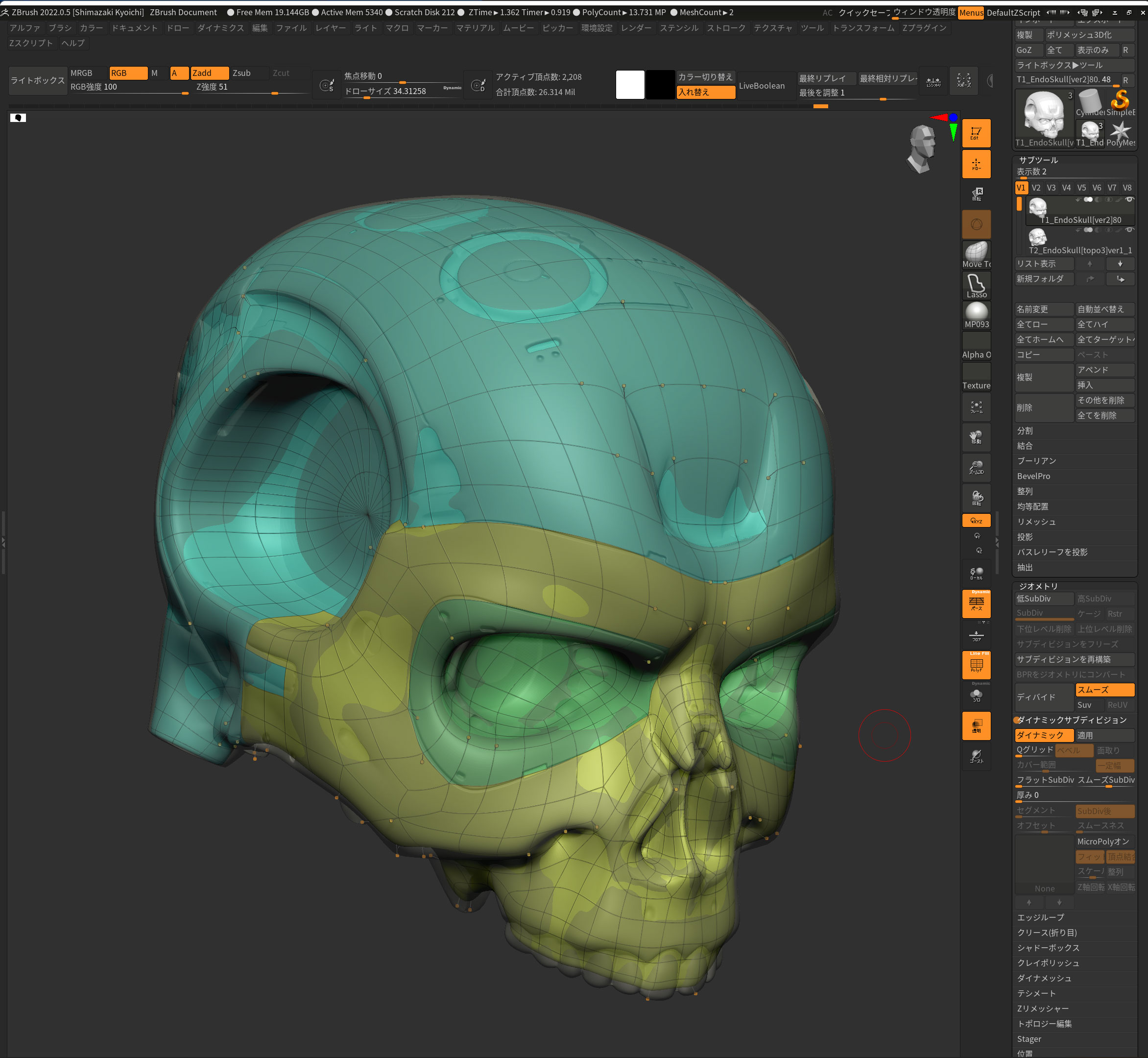The width and height of the screenshot is (1148, 1058).
Task: Click the Move (移動) canvas navigation icon
Action: (976, 437)
